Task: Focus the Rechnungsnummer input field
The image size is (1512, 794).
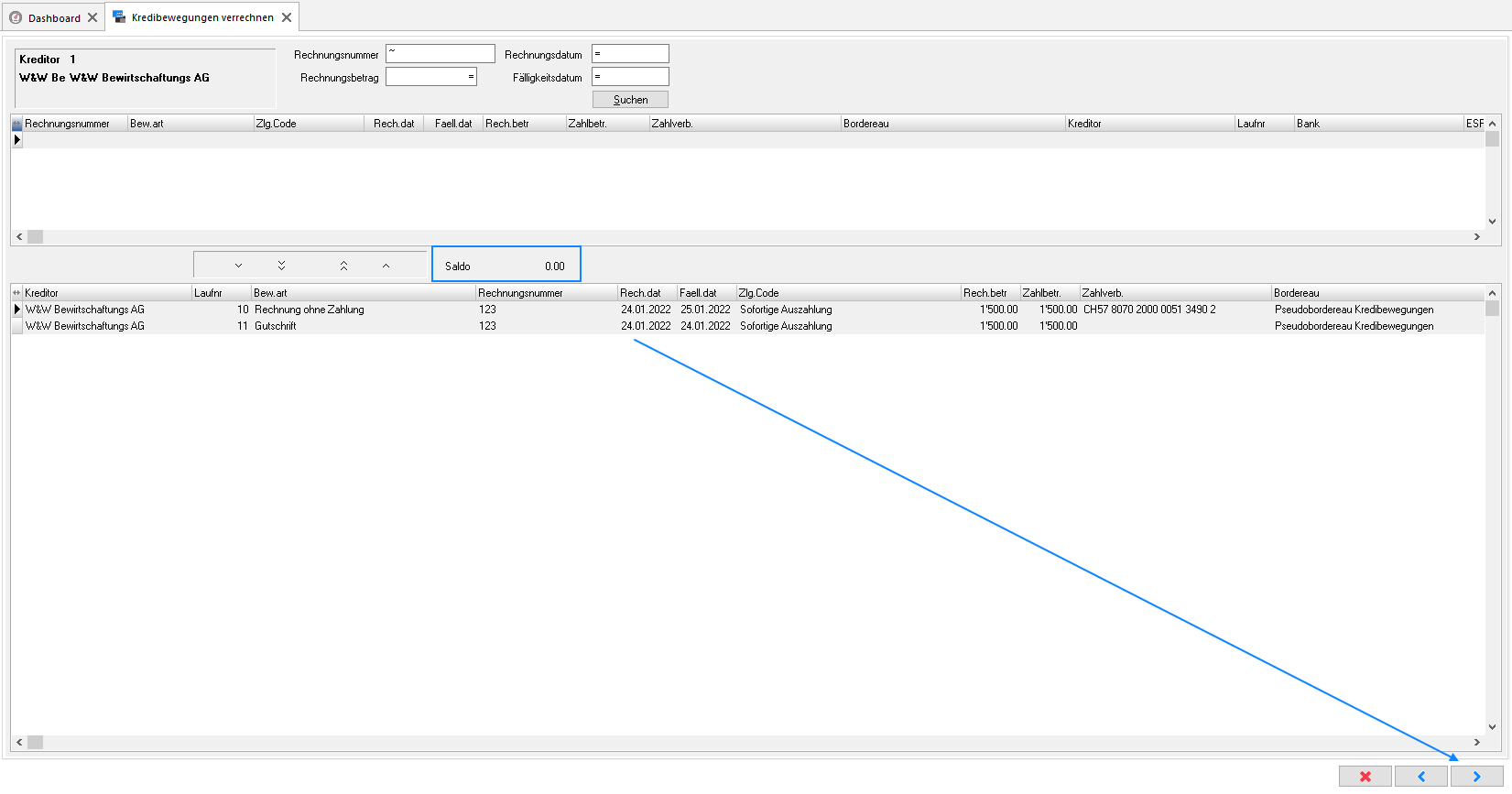Action: tap(441, 54)
